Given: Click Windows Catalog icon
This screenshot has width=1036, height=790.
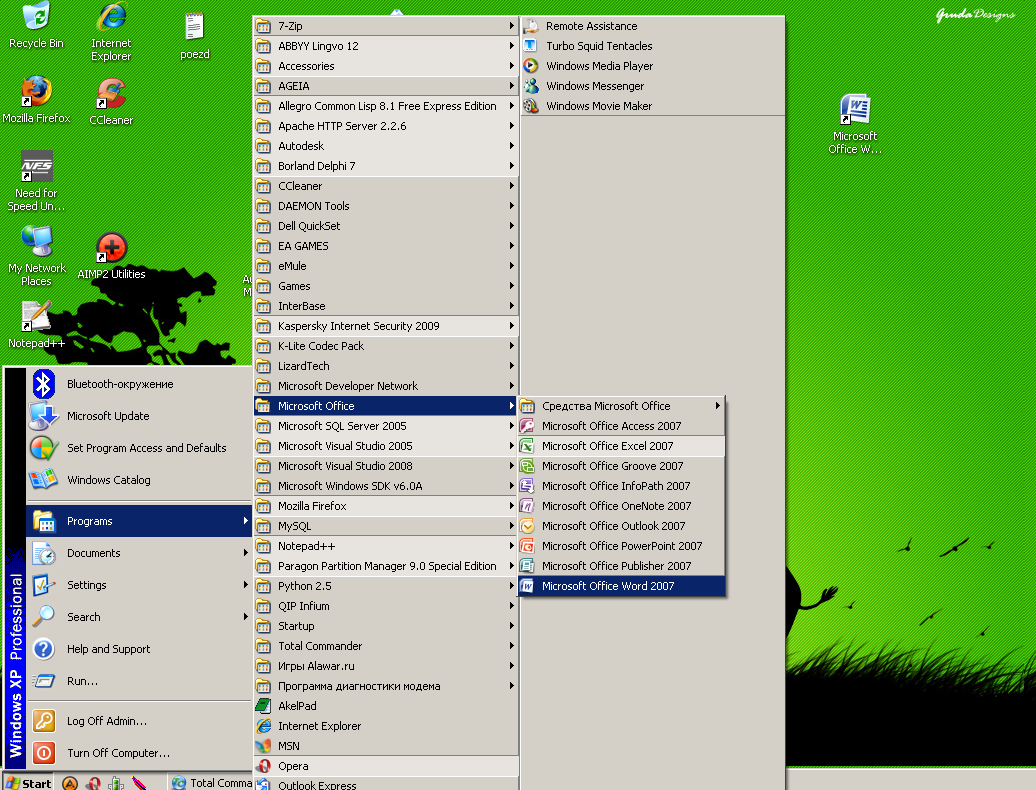Looking at the screenshot, I should pyautogui.click(x=44, y=480).
